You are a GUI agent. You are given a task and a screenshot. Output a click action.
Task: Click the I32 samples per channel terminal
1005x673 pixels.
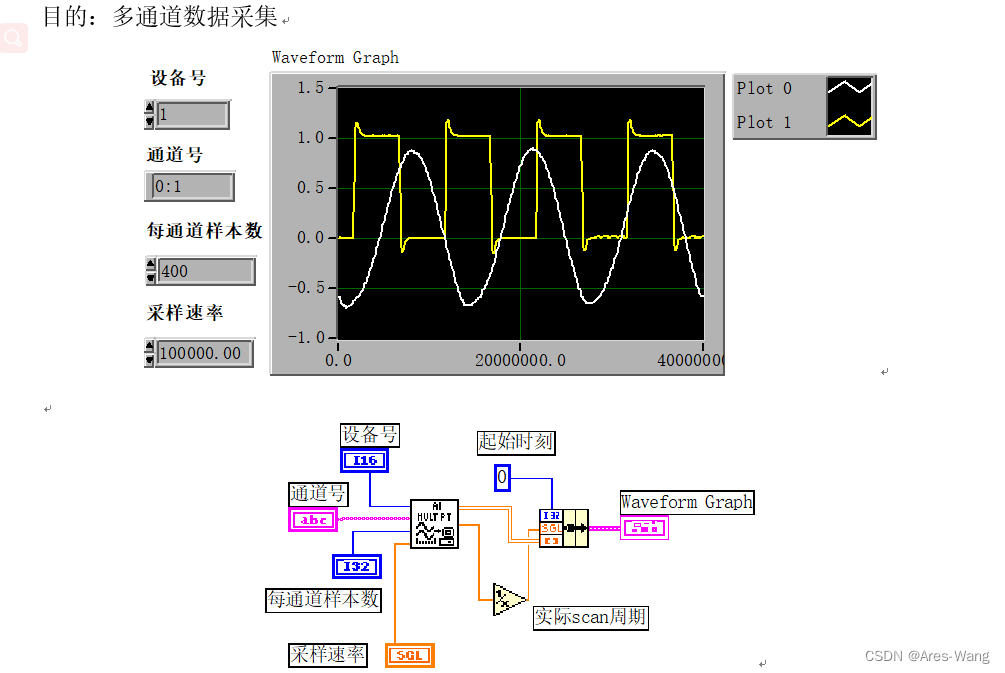[356, 567]
